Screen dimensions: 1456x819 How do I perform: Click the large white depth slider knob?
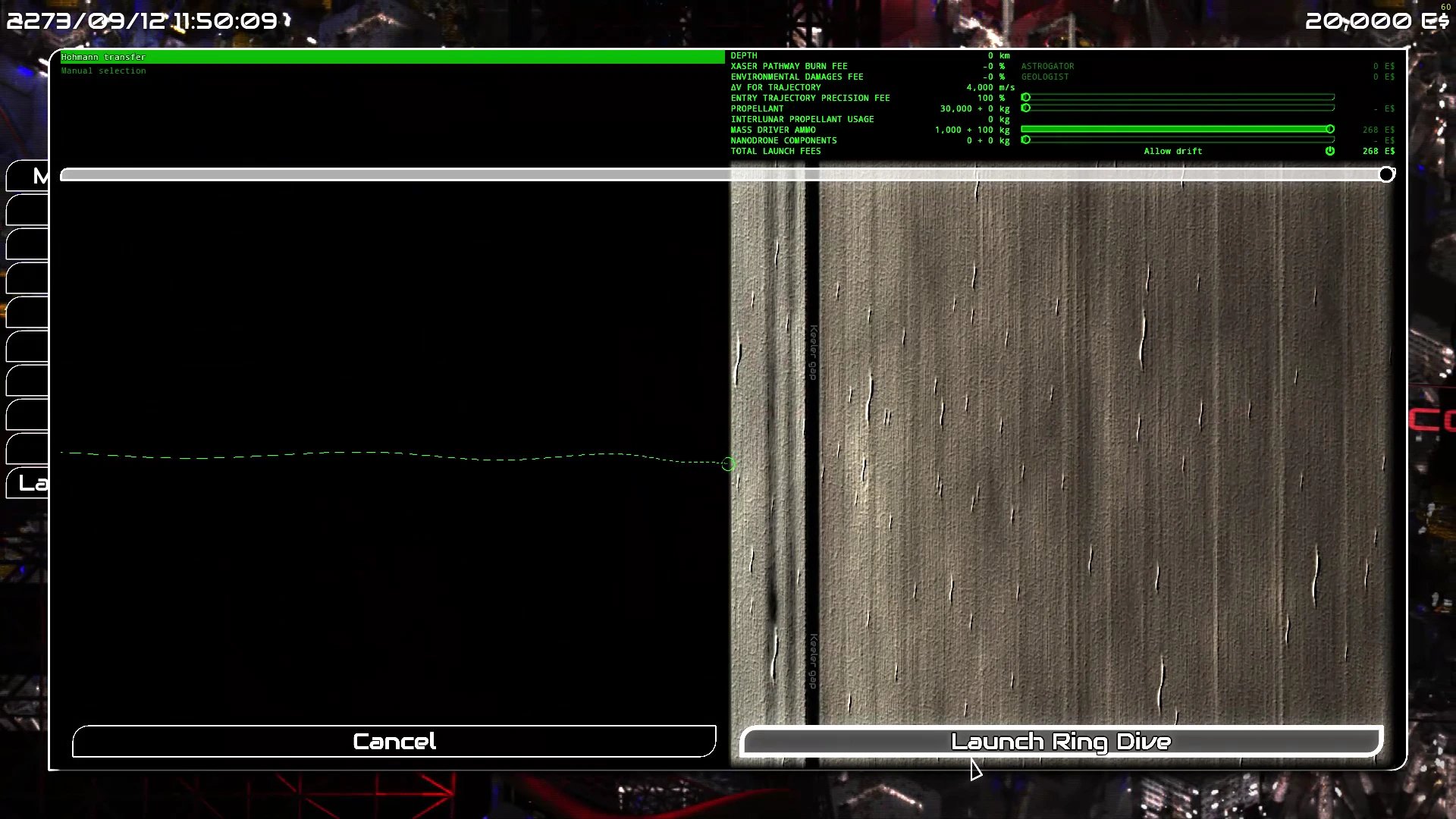coord(1386,174)
